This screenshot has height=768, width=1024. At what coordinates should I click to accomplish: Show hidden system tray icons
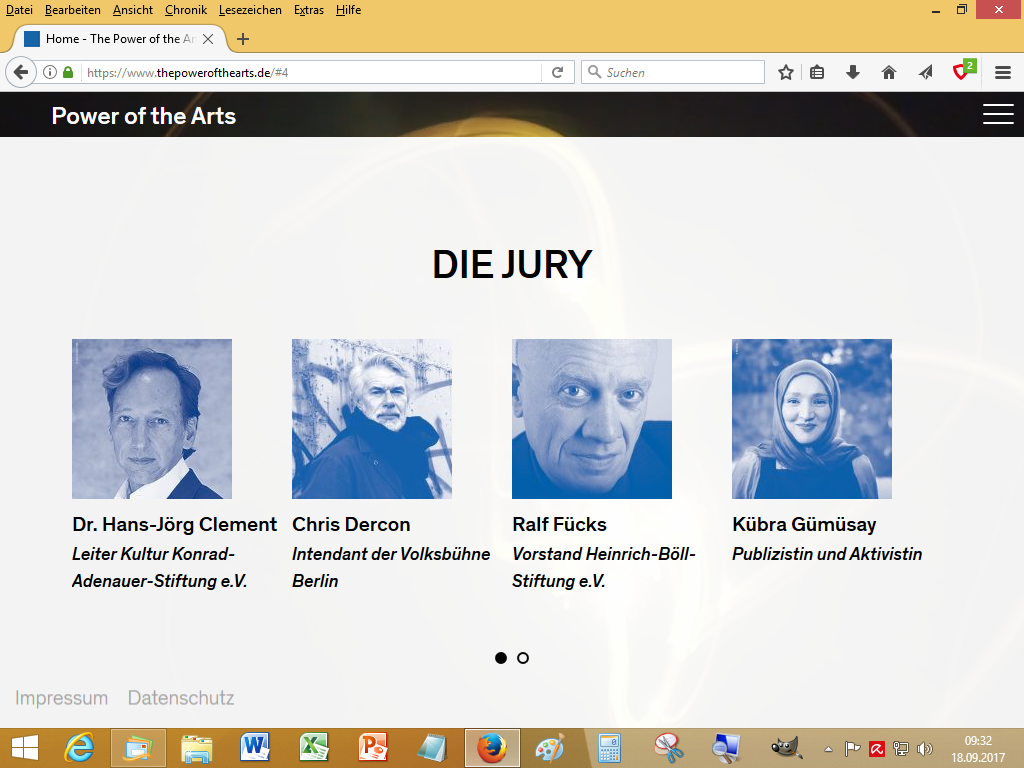click(828, 749)
